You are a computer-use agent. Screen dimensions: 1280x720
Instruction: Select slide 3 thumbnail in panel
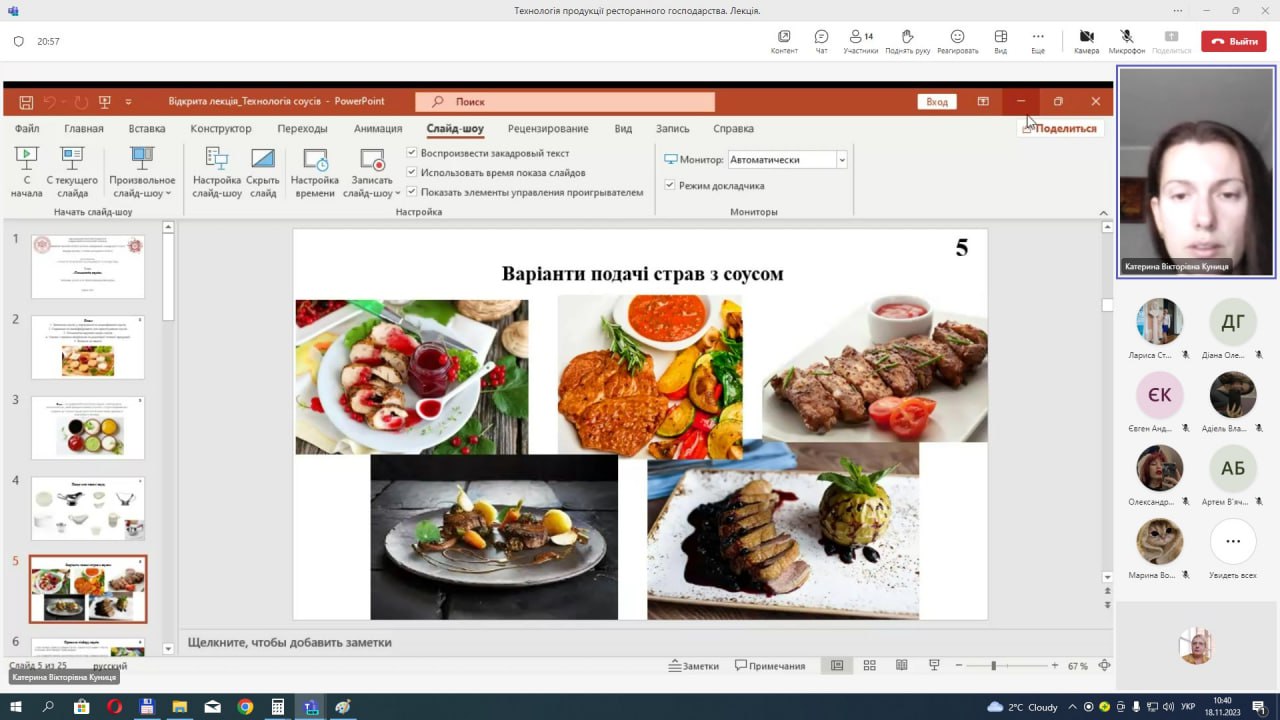pyautogui.click(x=88, y=427)
